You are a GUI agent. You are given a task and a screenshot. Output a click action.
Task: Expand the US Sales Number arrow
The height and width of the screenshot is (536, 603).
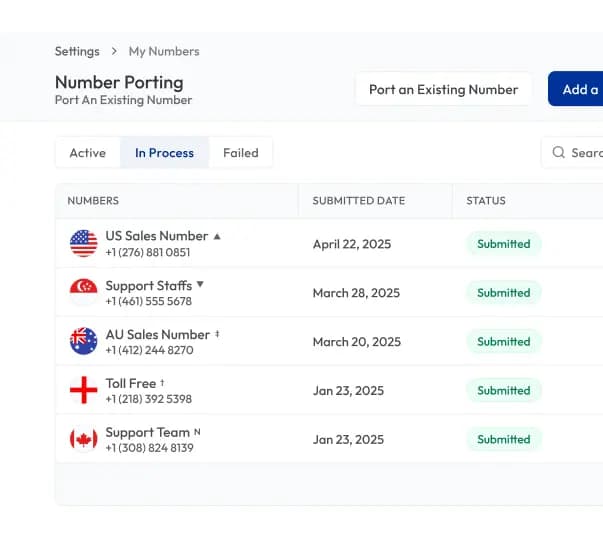[217, 236]
